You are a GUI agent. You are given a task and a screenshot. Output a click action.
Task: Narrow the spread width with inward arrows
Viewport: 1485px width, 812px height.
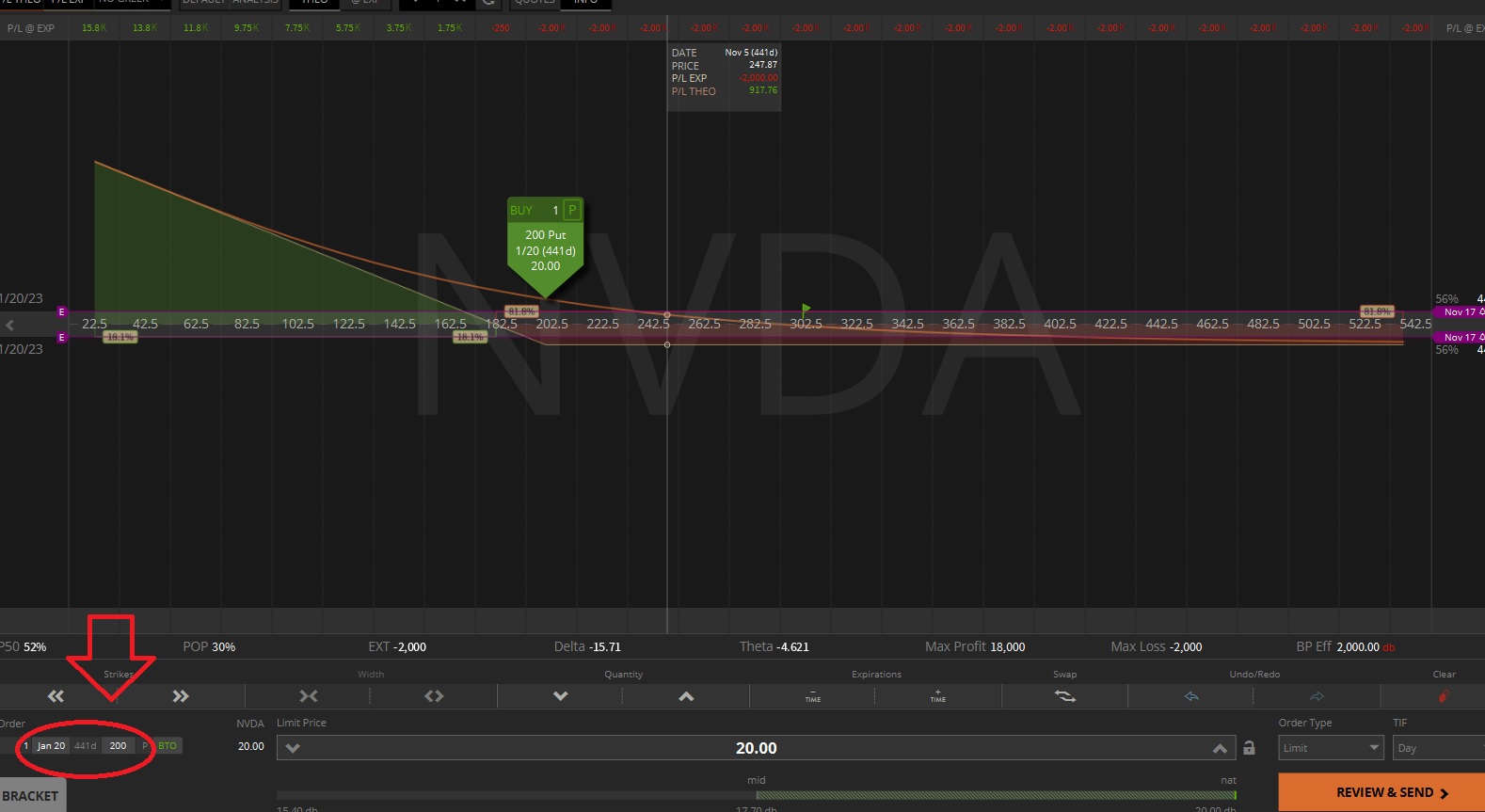(x=309, y=696)
